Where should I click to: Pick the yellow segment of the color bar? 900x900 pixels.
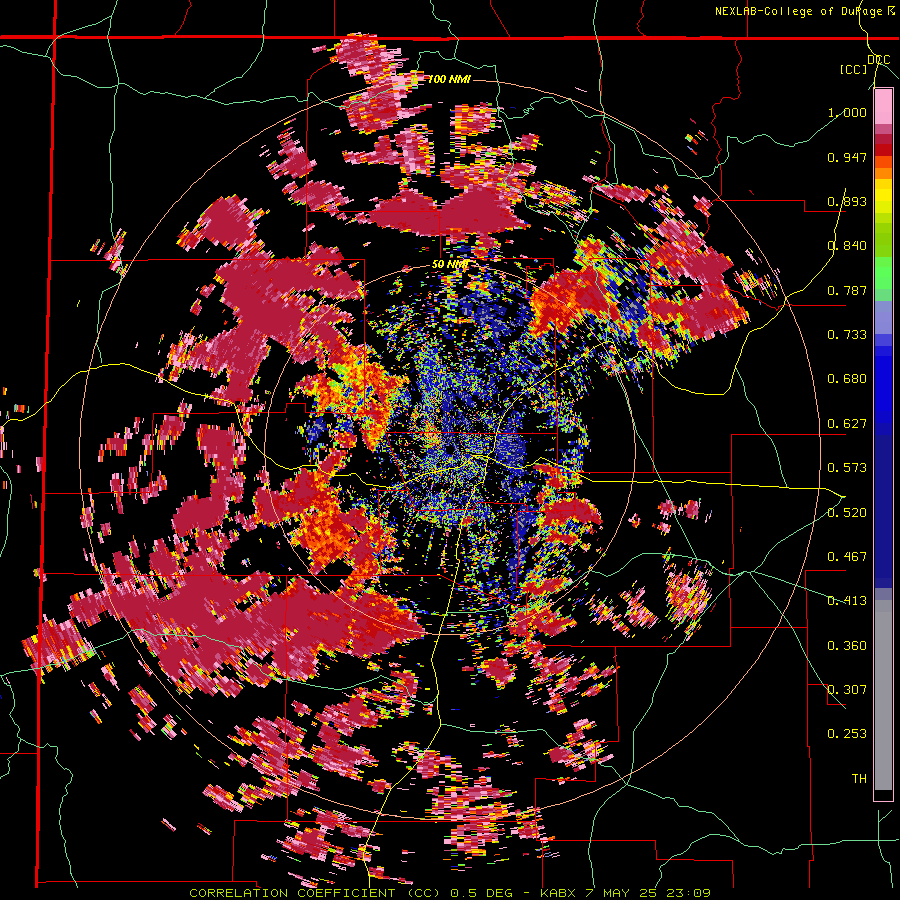pyautogui.click(x=883, y=196)
